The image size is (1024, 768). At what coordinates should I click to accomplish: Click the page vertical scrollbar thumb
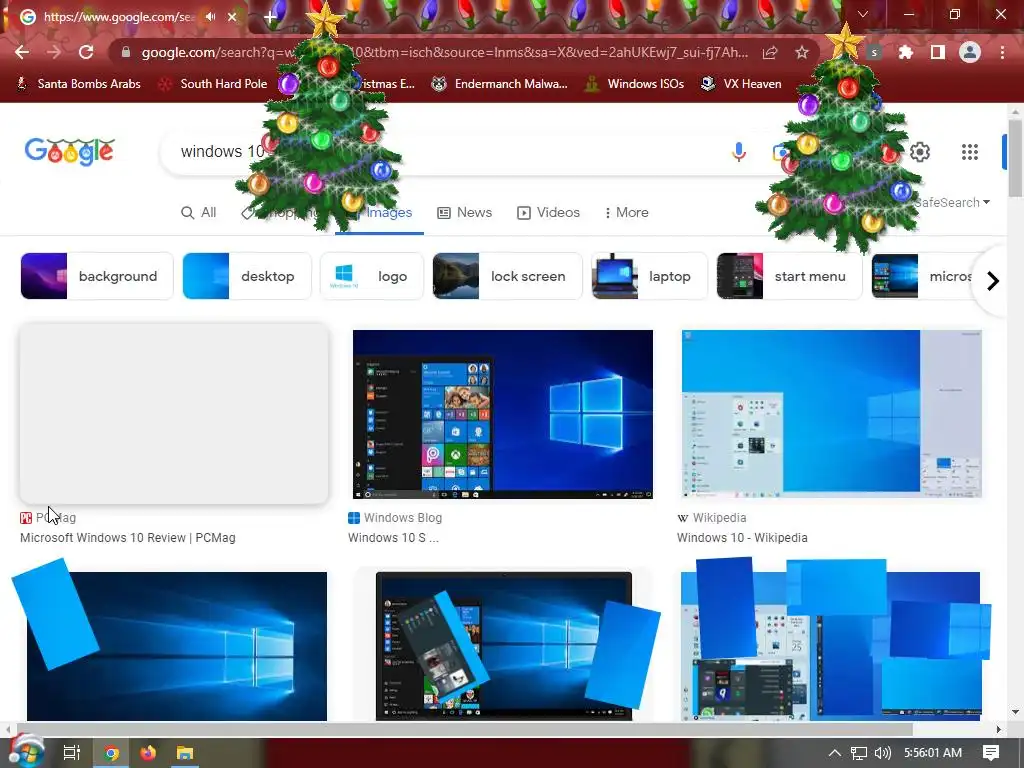[1015, 158]
